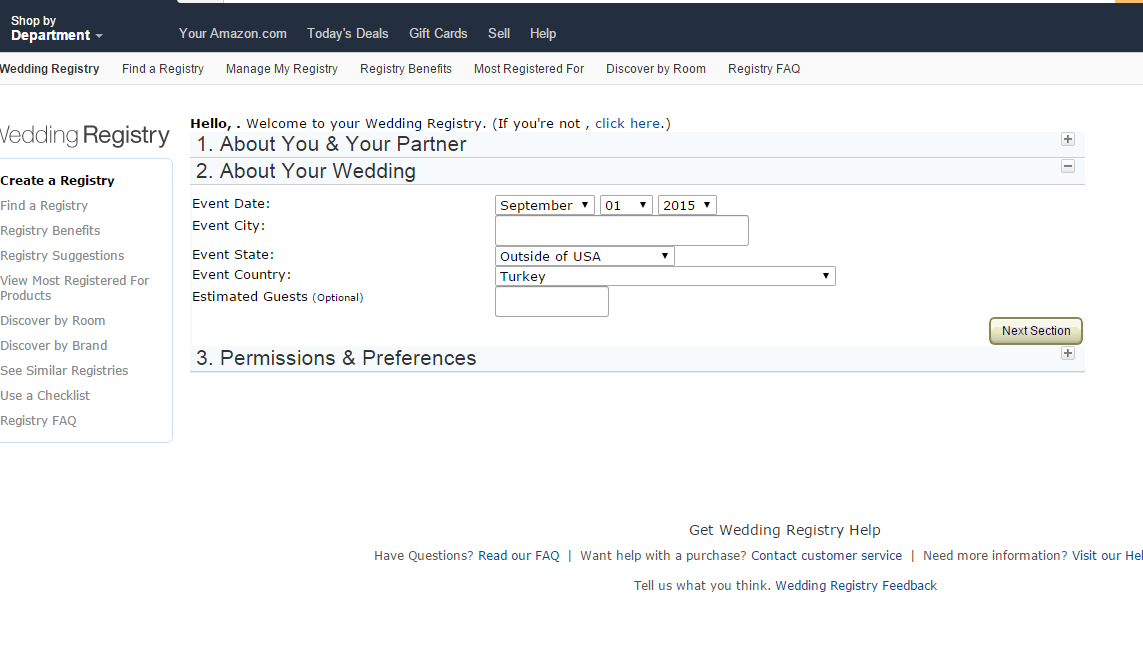
Task: Select Registry Benefits in sidebar
Action: click(50, 230)
